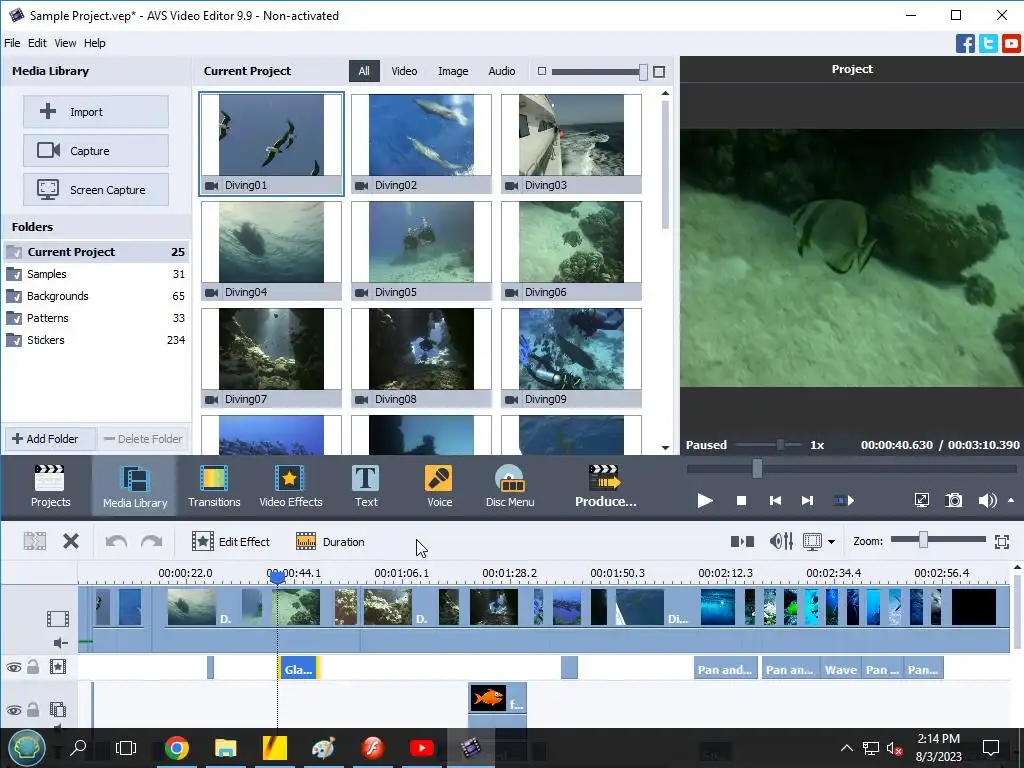Redo the last action

click(152, 541)
